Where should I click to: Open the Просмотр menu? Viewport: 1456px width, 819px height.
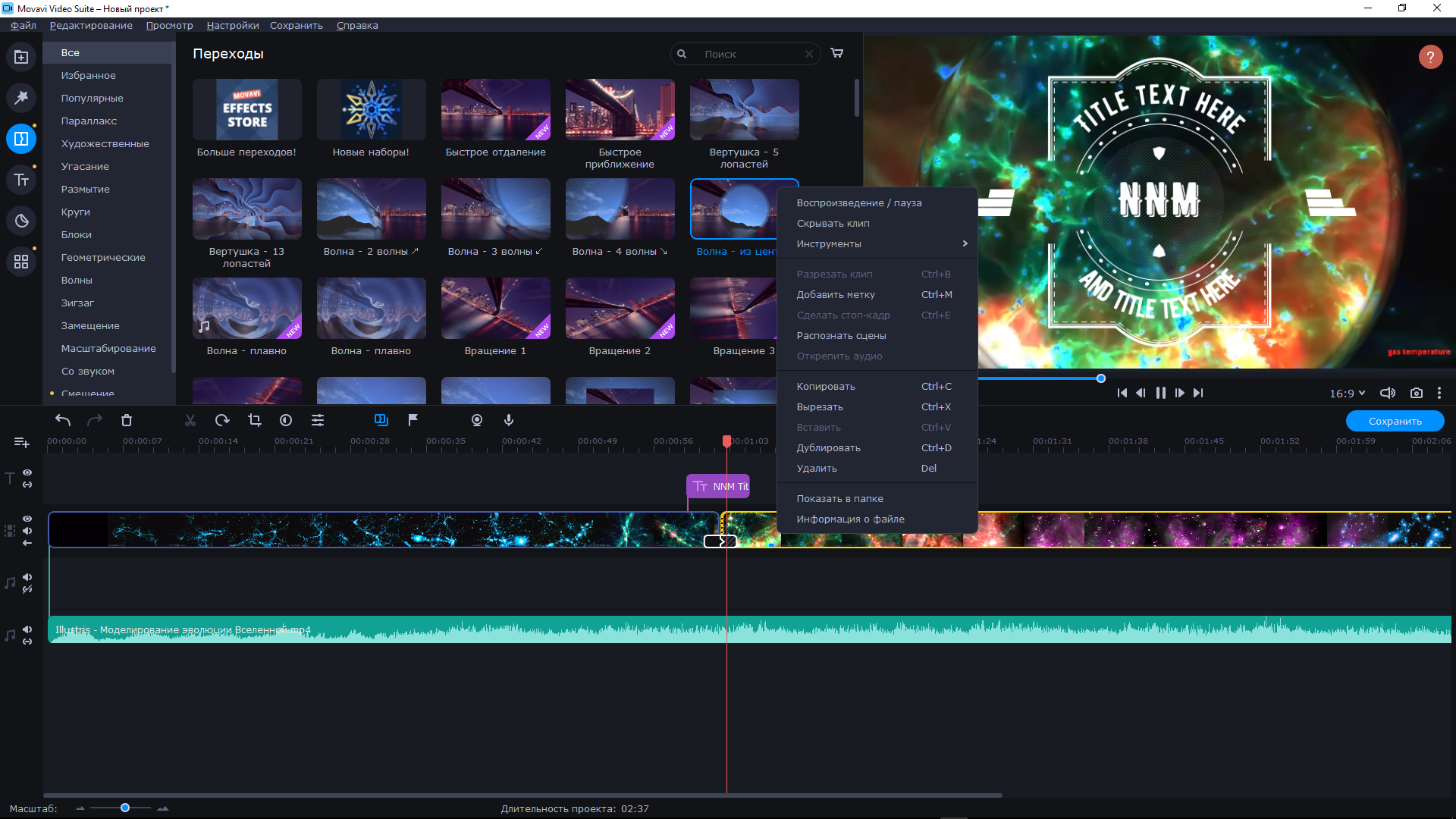[x=169, y=25]
